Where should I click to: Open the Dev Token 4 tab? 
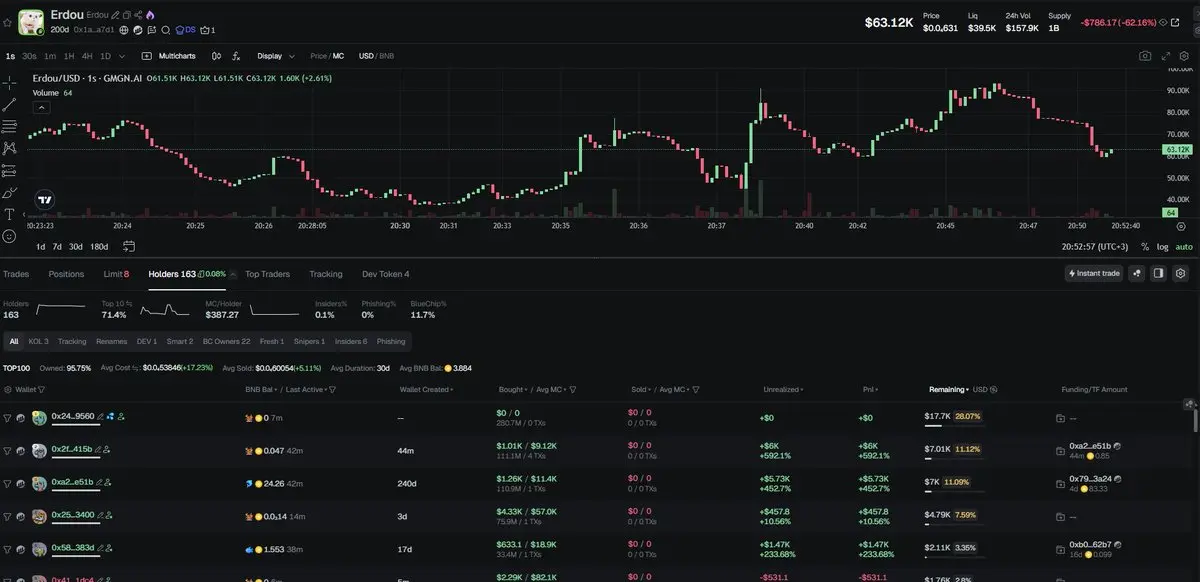[386, 274]
